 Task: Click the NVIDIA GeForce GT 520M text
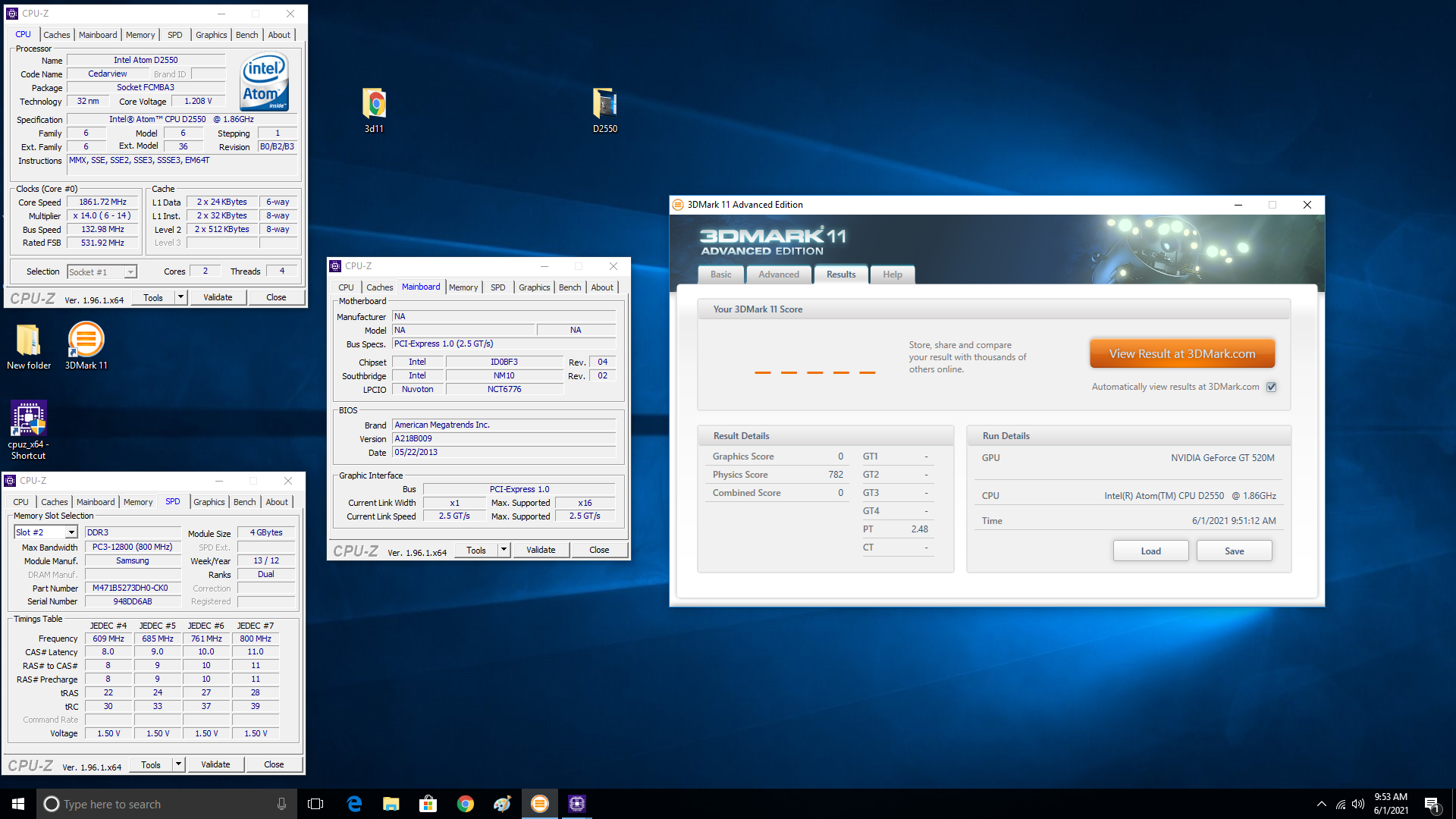click(1222, 458)
